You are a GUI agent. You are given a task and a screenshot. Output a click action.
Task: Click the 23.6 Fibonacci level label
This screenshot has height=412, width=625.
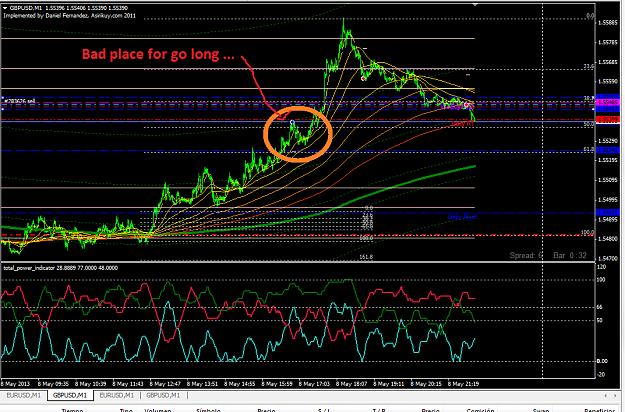[x=589, y=67]
